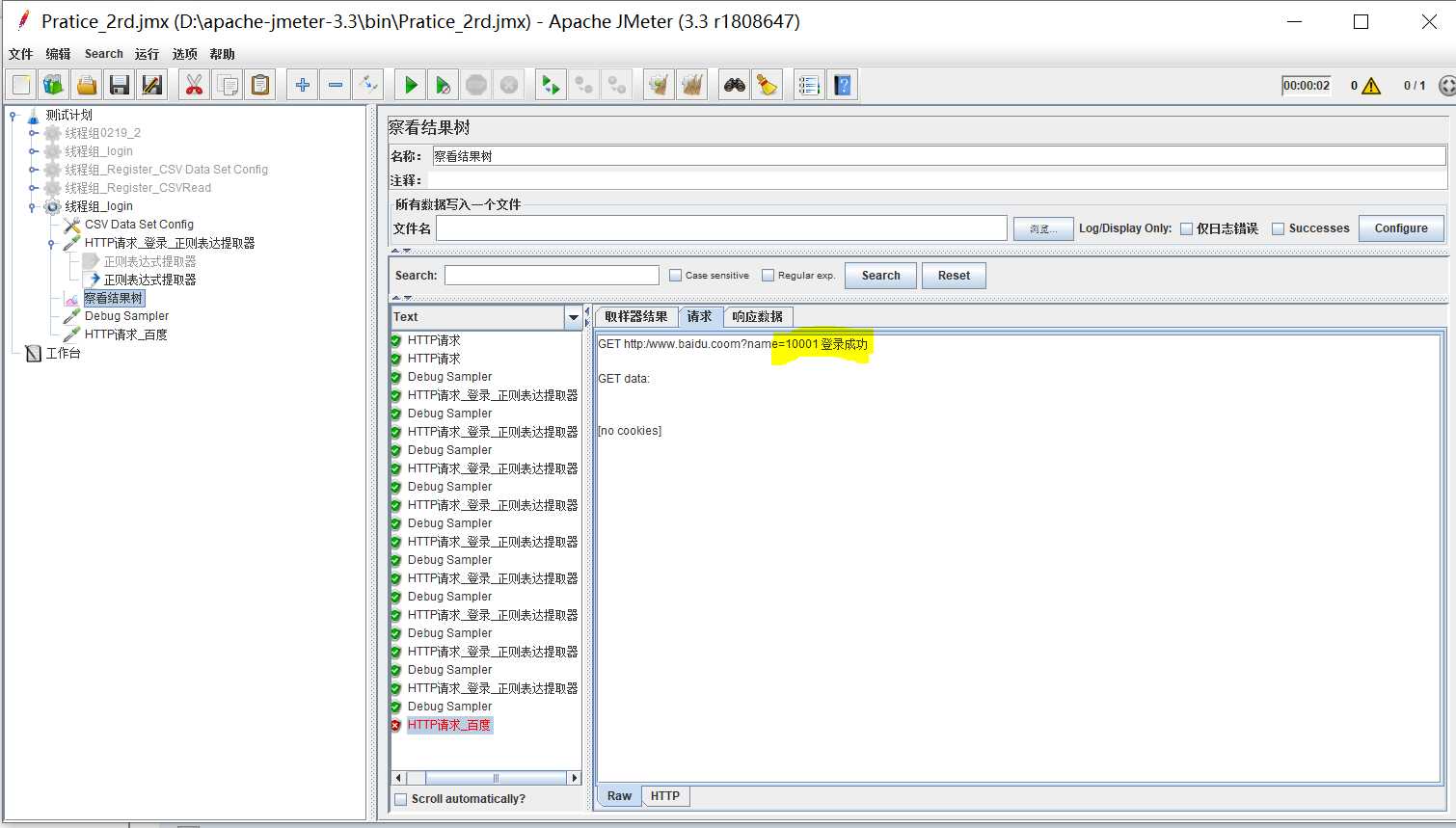Viewport: 1456px width, 828px height.
Task: Start test without pauses icon
Action: [444, 85]
